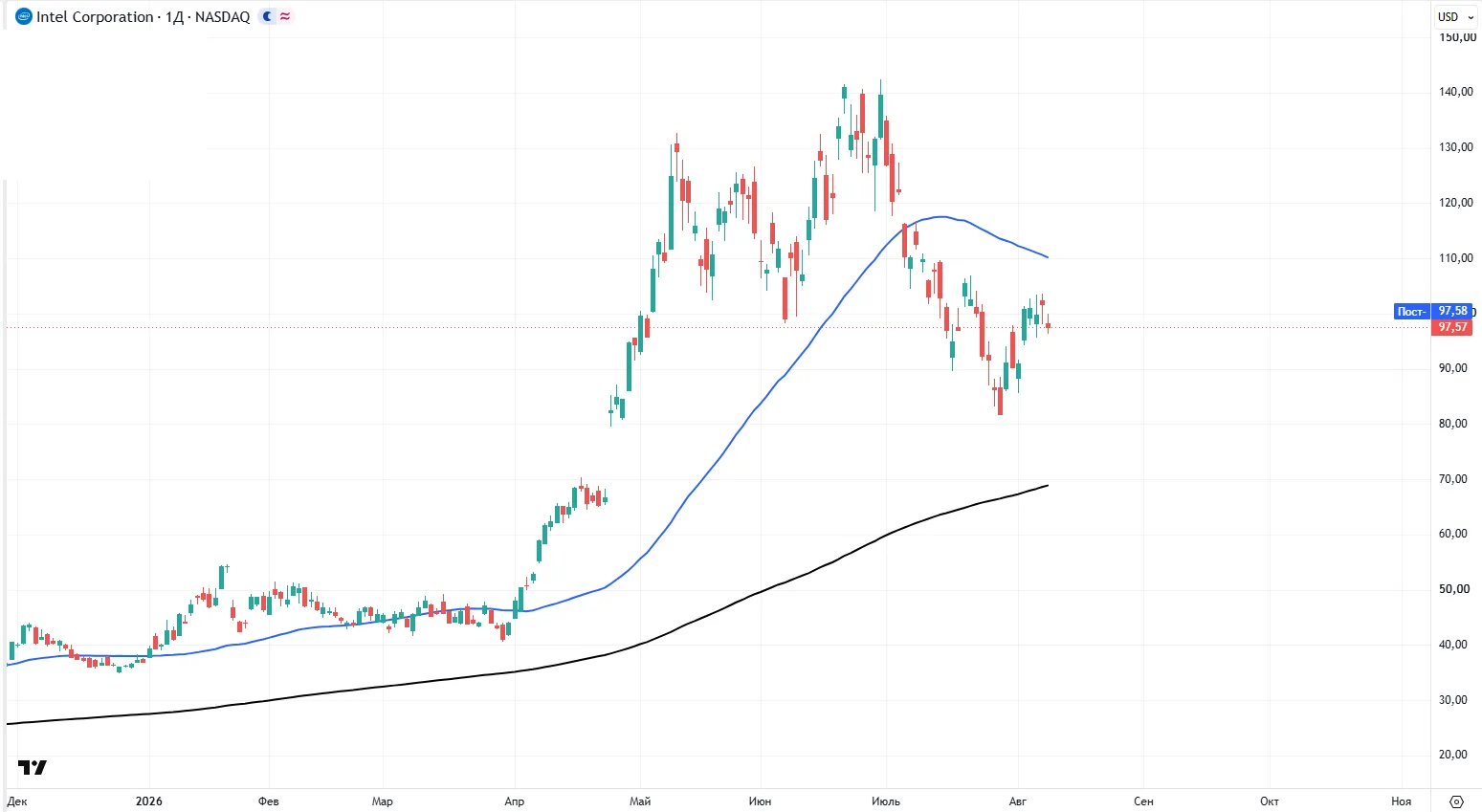This screenshot has height=812, width=1482.
Task: Click the 40,00 price axis label
Action: click(1453, 645)
